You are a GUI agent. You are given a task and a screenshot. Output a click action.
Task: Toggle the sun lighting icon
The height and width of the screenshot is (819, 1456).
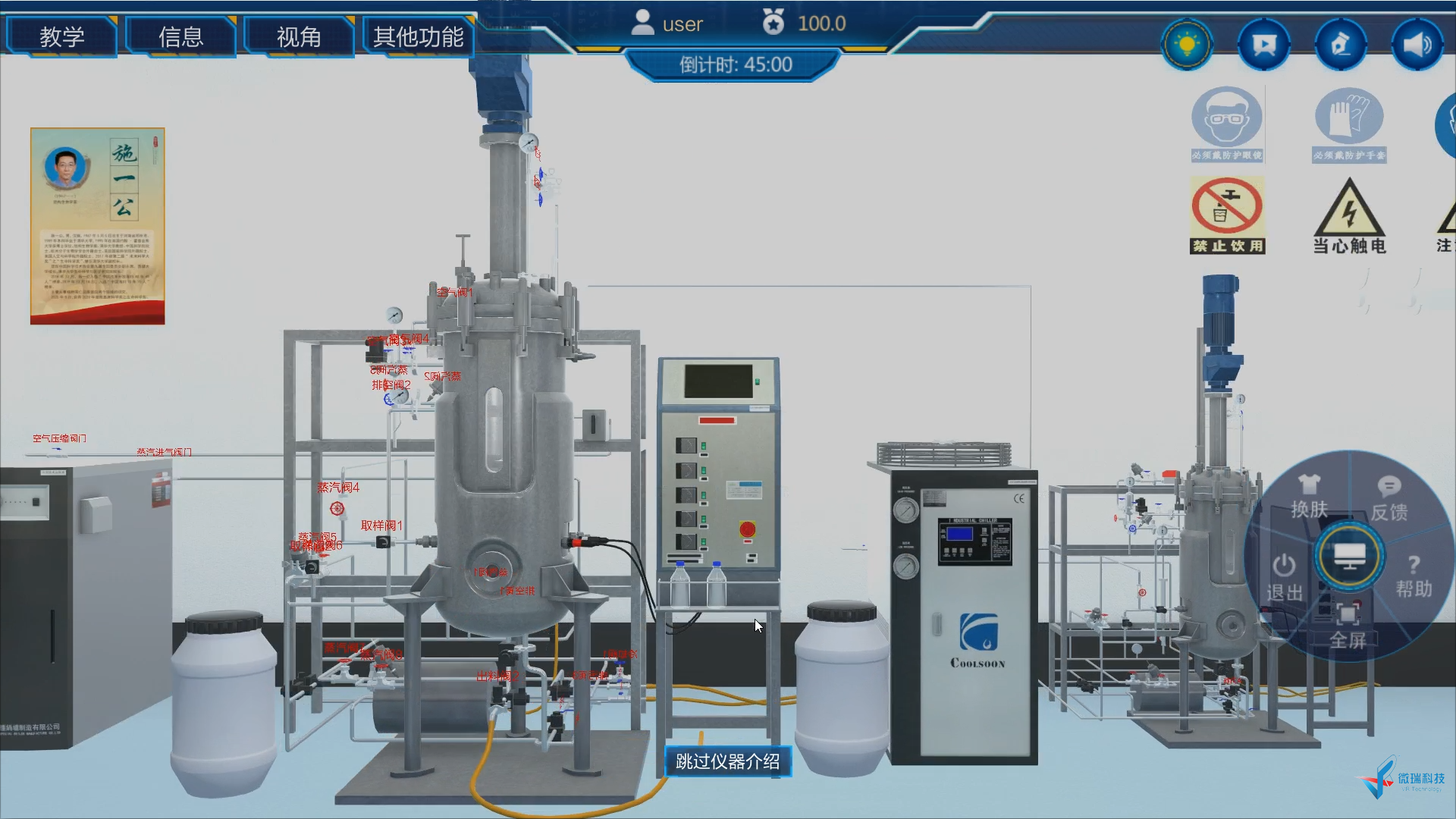pyautogui.click(x=1187, y=45)
